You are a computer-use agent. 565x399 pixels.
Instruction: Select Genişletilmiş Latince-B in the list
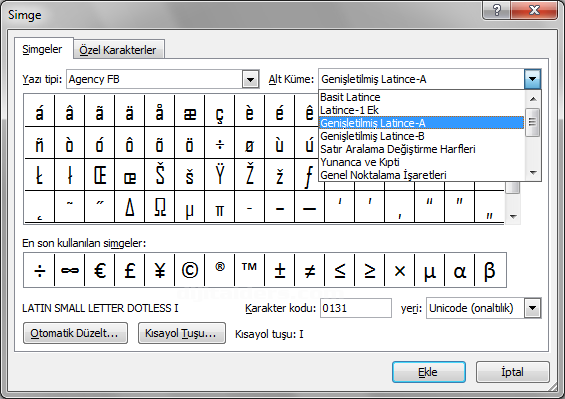[x=421, y=136]
